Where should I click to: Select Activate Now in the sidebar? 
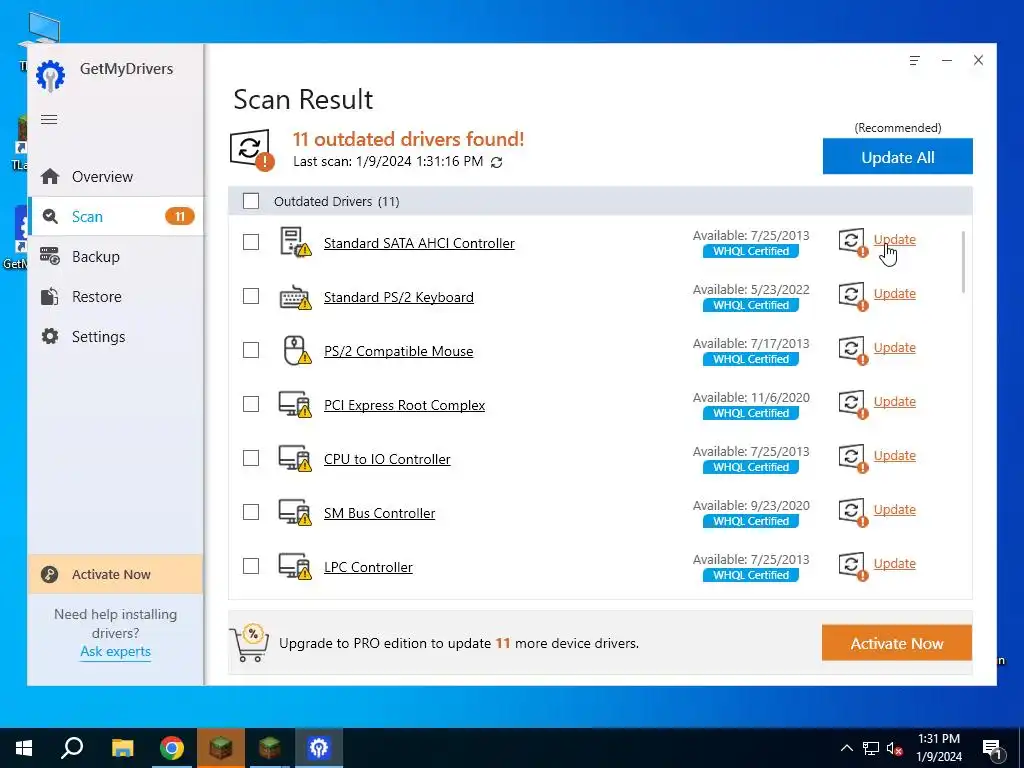tap(116, 574)
